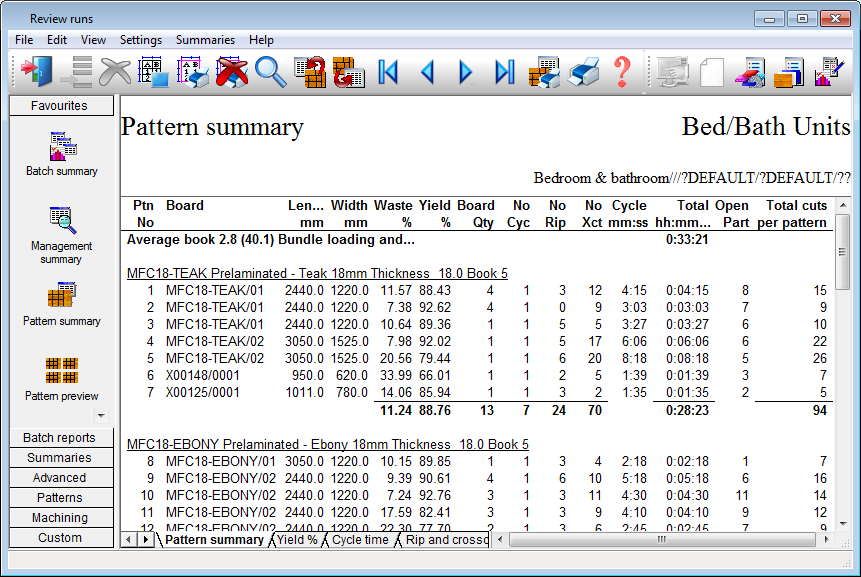The height and width of the screenshot is (577, 861).
Task: Click the vertical scrollbar down arrow
Action: pyautogui.click(x=843, y=524)
